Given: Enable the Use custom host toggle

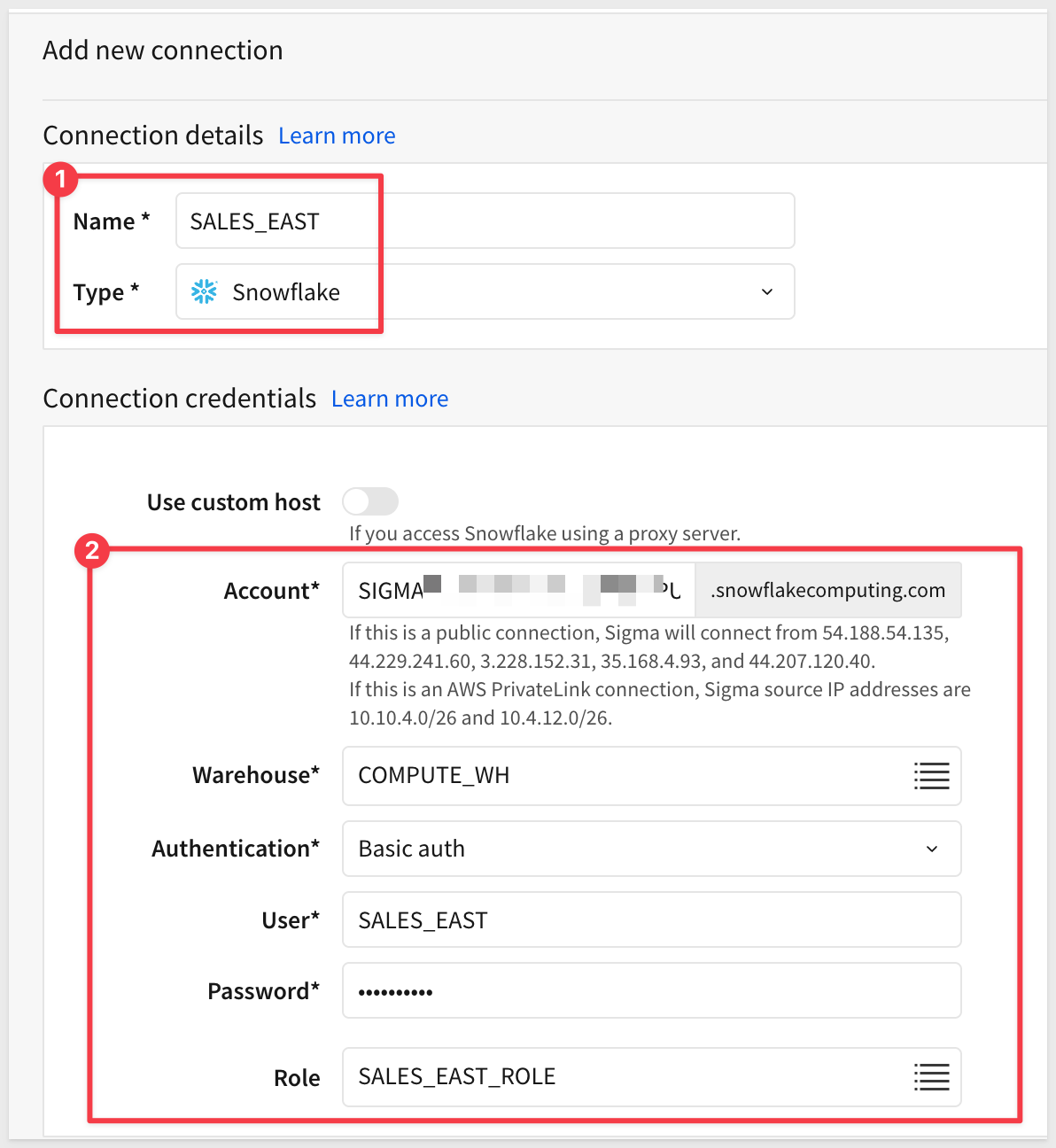Looking at the screenshot, I should tap(370, 501).
